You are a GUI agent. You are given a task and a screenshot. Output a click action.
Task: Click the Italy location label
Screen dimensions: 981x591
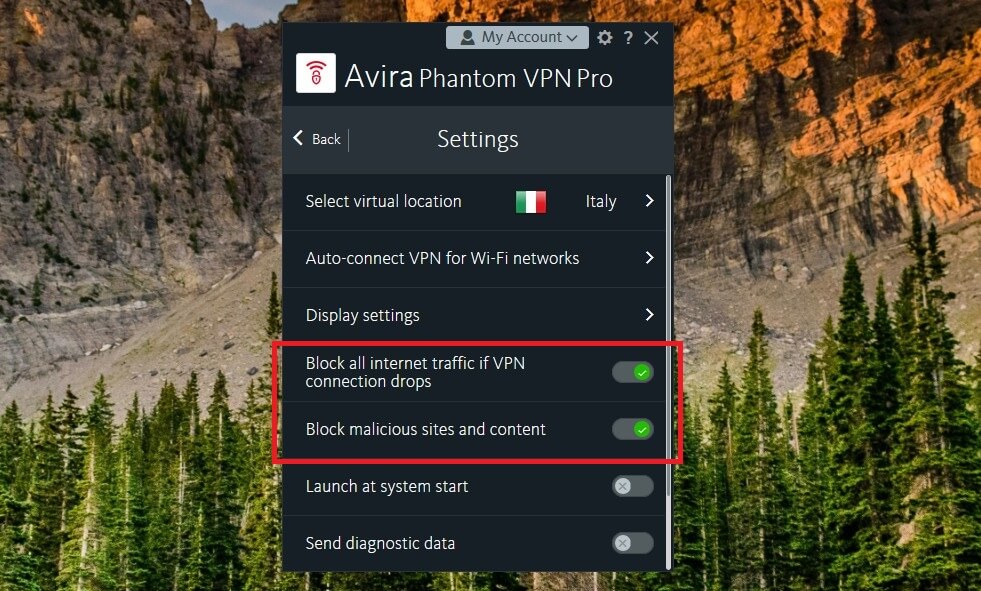(x=600, y=201)
